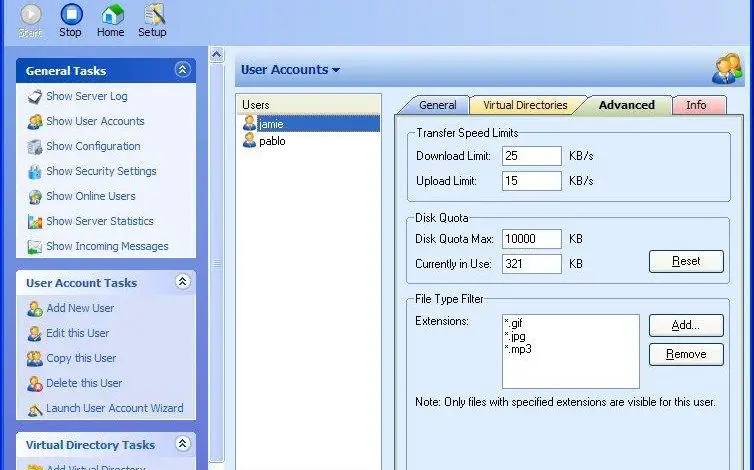Screen dimensions: 754x470
Task: Click the Disk Quota Max input field
Action: [531, 239]
